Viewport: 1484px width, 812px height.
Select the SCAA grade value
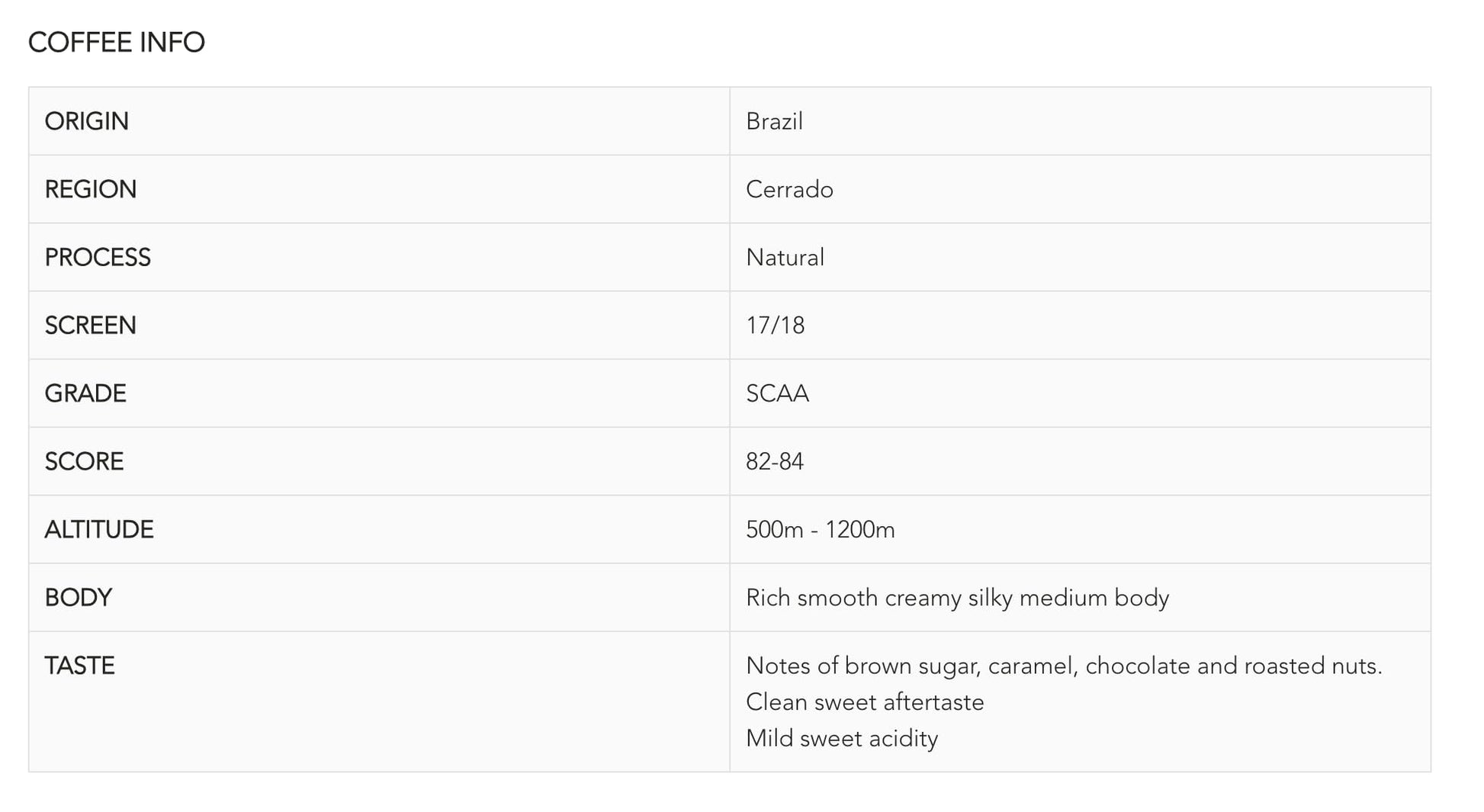(x=777, y=393)
